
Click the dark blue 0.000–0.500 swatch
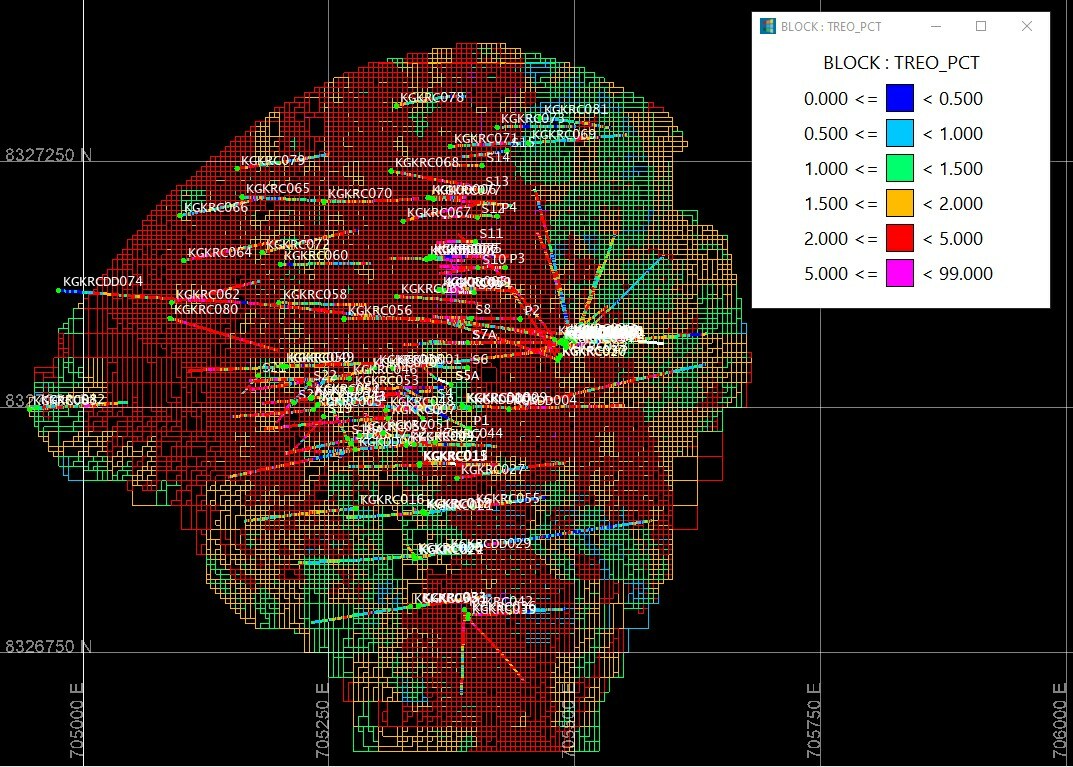coord(900,98)
